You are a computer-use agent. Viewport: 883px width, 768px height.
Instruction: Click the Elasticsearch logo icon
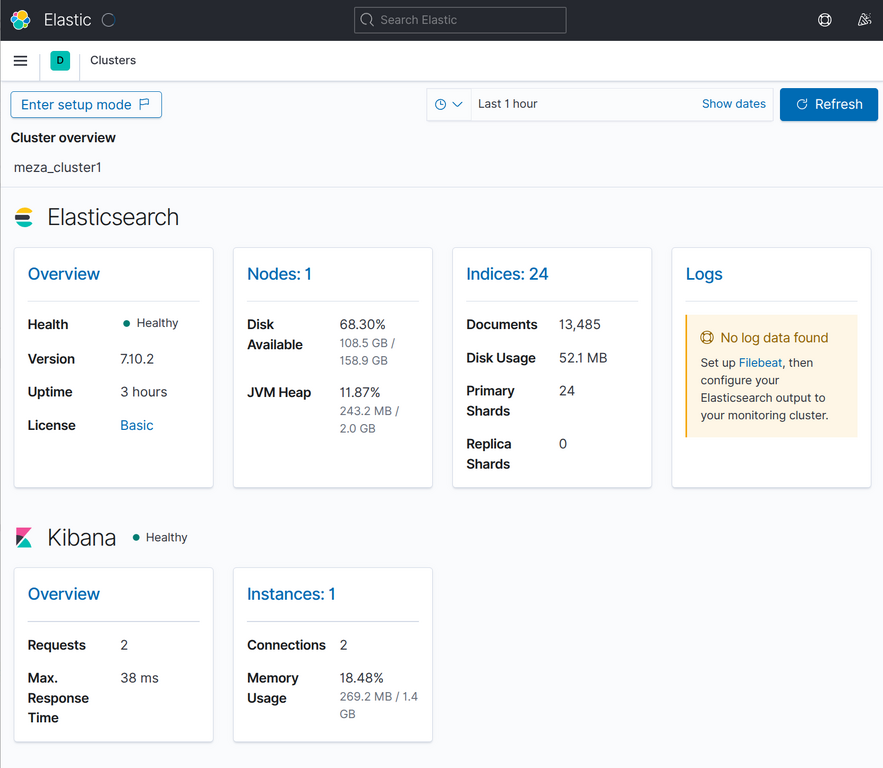[24, 218]
